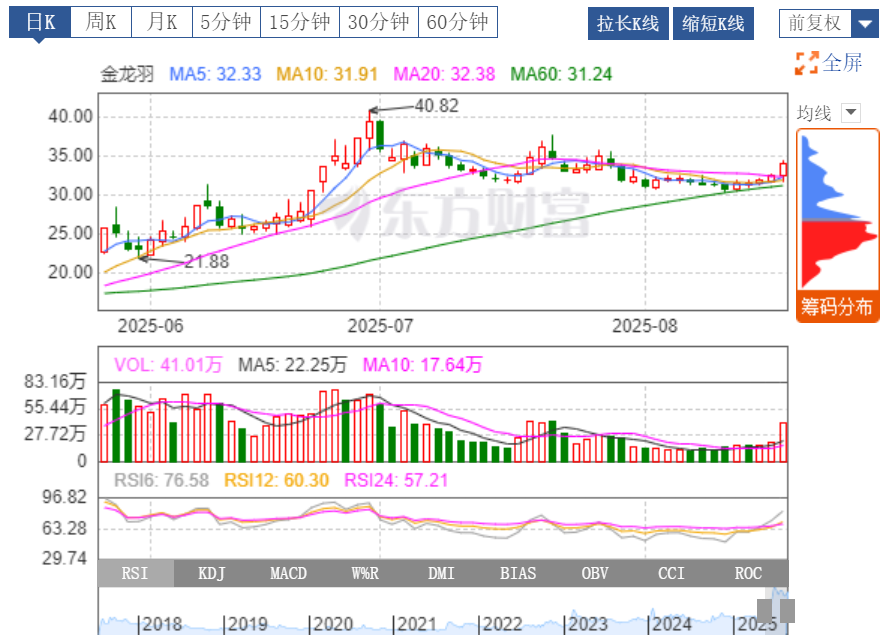Image resolution: width=885 pixels, height=639 pixels.
Task: Click the latest red volume bar
Action: tap(783, 442)
